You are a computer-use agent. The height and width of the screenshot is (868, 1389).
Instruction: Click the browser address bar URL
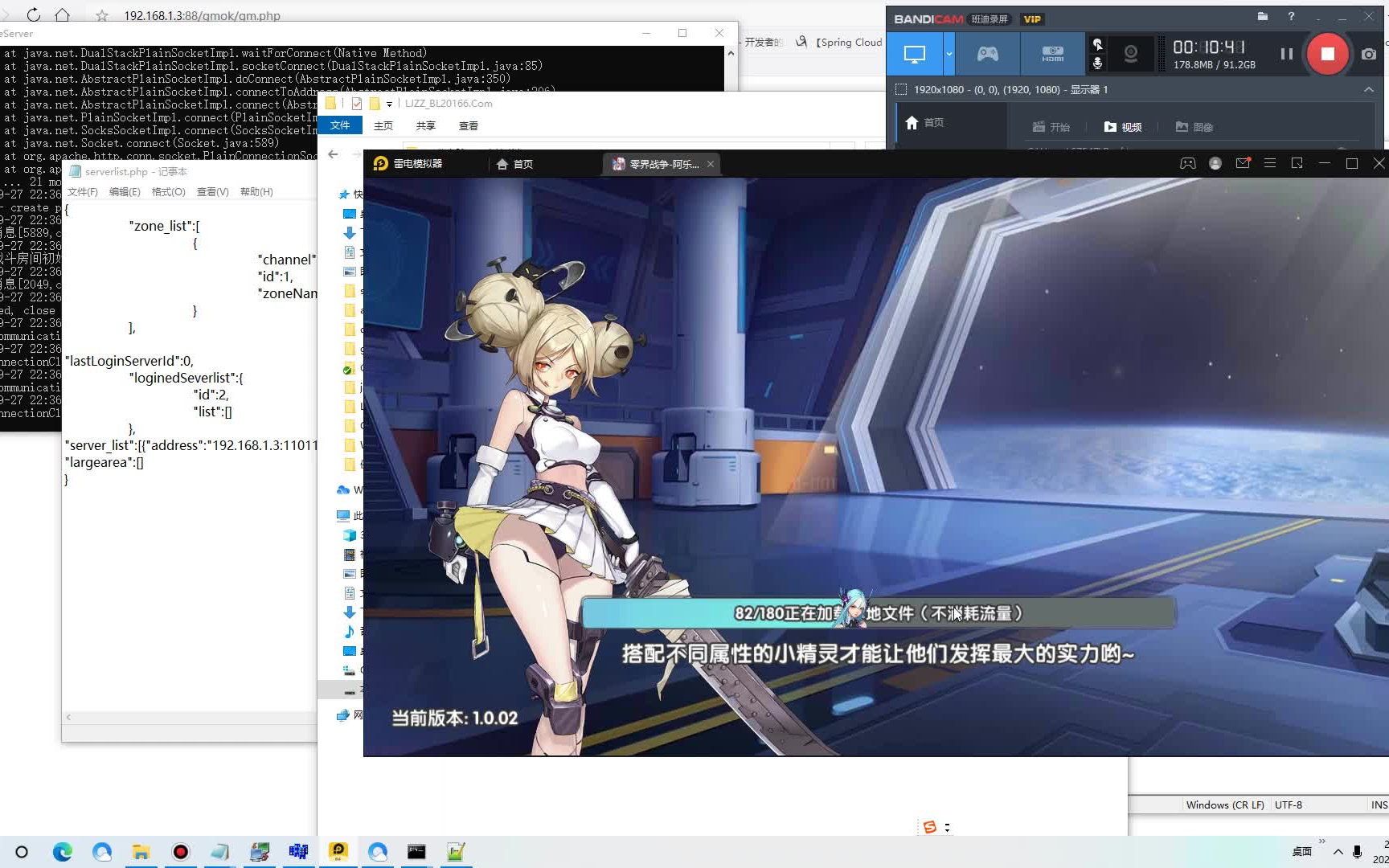pyautogui.click(x=202, y=15)
